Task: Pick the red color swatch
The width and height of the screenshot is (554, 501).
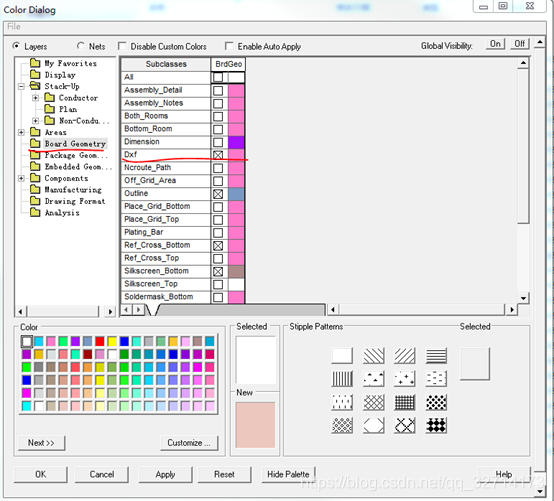Action: 100,341
